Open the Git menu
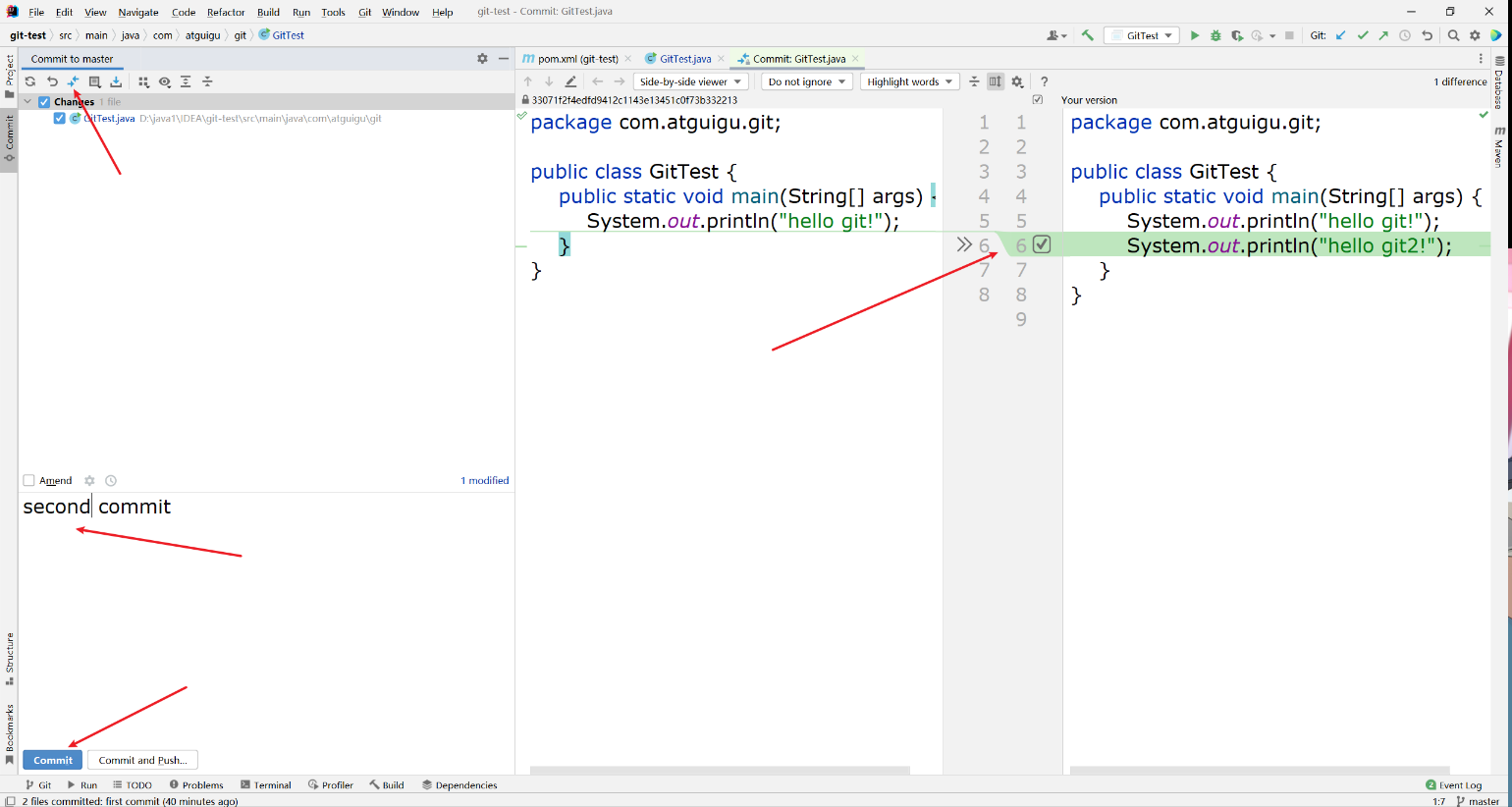Image resolution: width=1512 pixels, height=807 pixels. click(364, 12)
